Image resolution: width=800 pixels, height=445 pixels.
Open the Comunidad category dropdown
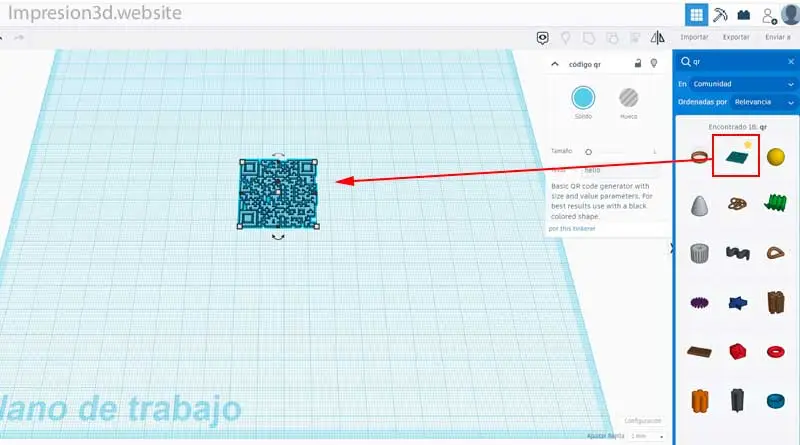coord(742,84)
